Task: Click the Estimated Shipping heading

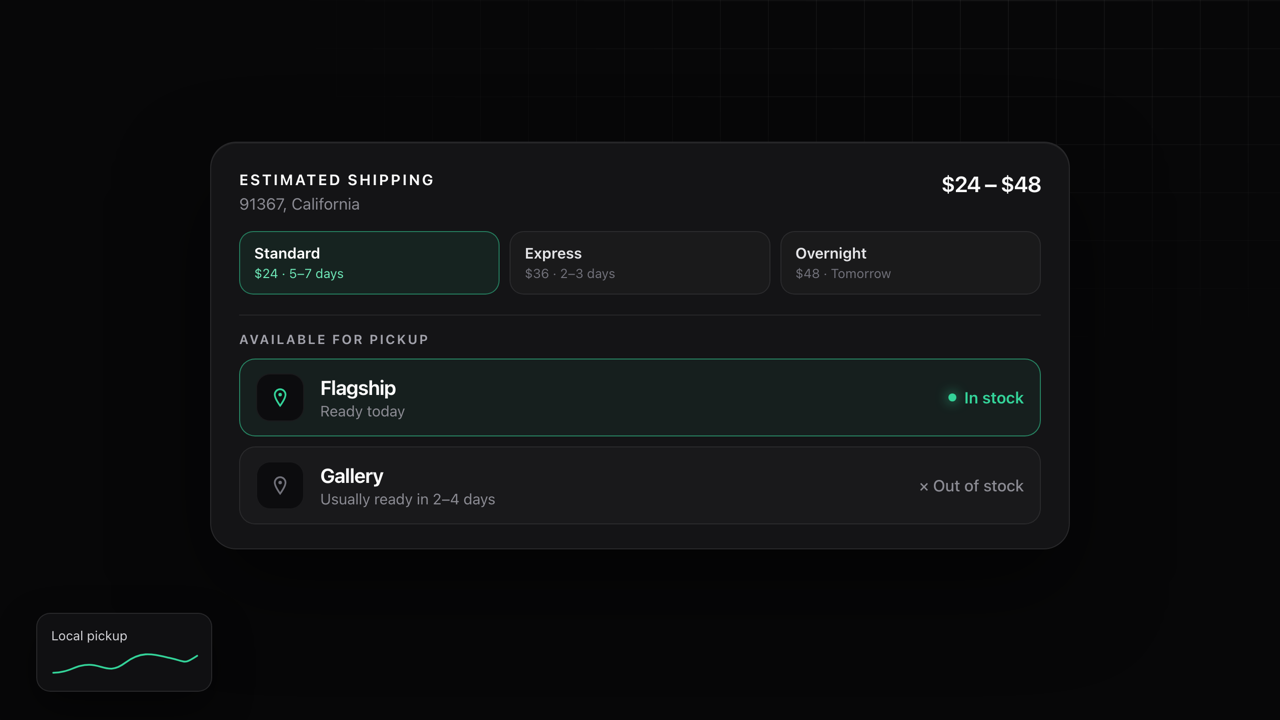Action: click(x=337, y=180)
